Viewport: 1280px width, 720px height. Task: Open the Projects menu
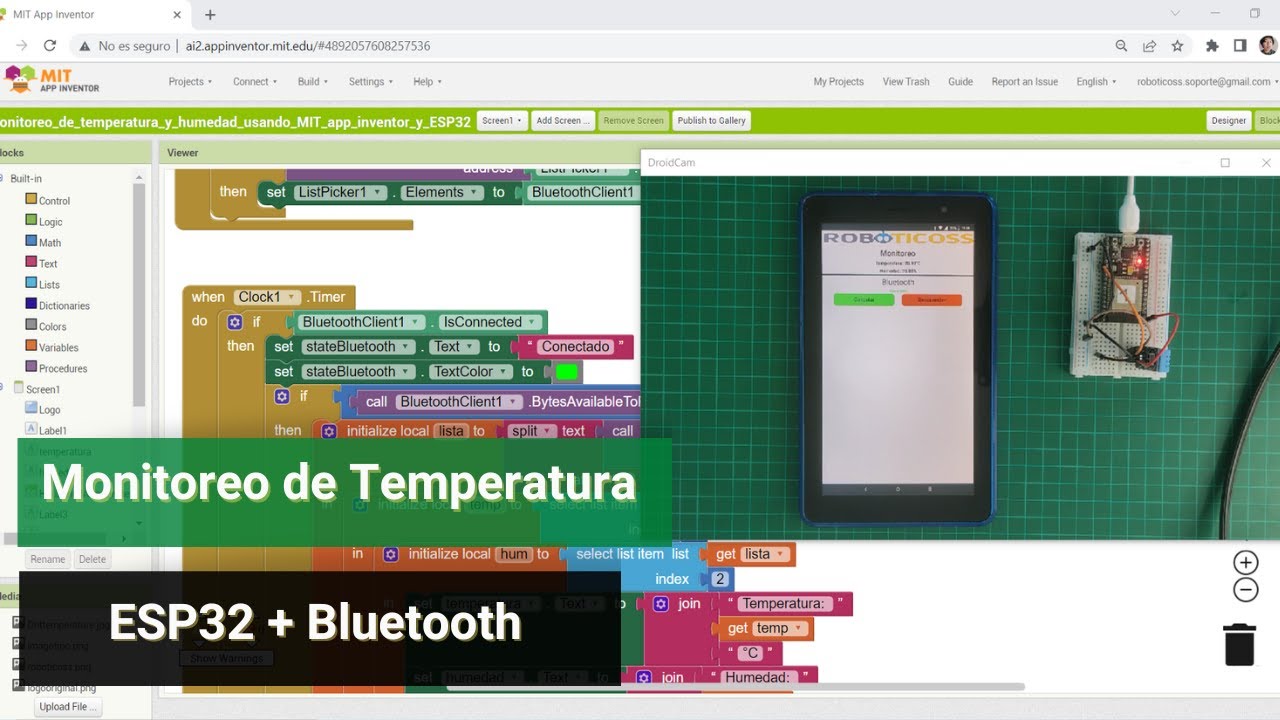click(x=190, y=82)
